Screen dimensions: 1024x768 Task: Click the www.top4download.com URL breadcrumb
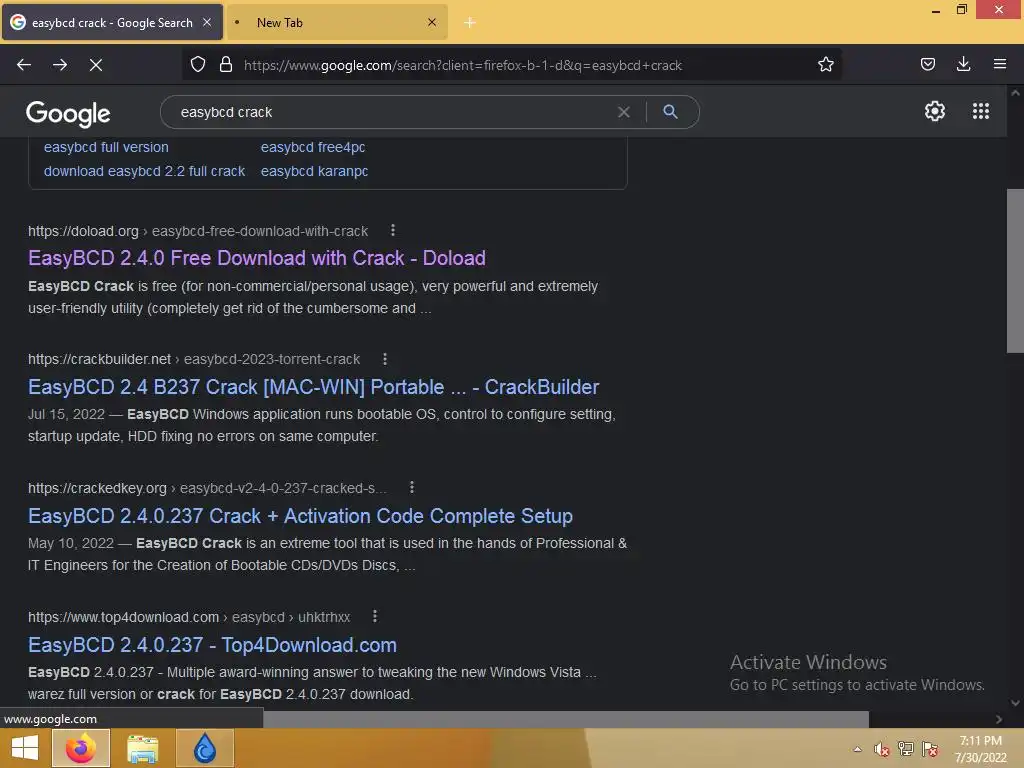tap(189, 617)
